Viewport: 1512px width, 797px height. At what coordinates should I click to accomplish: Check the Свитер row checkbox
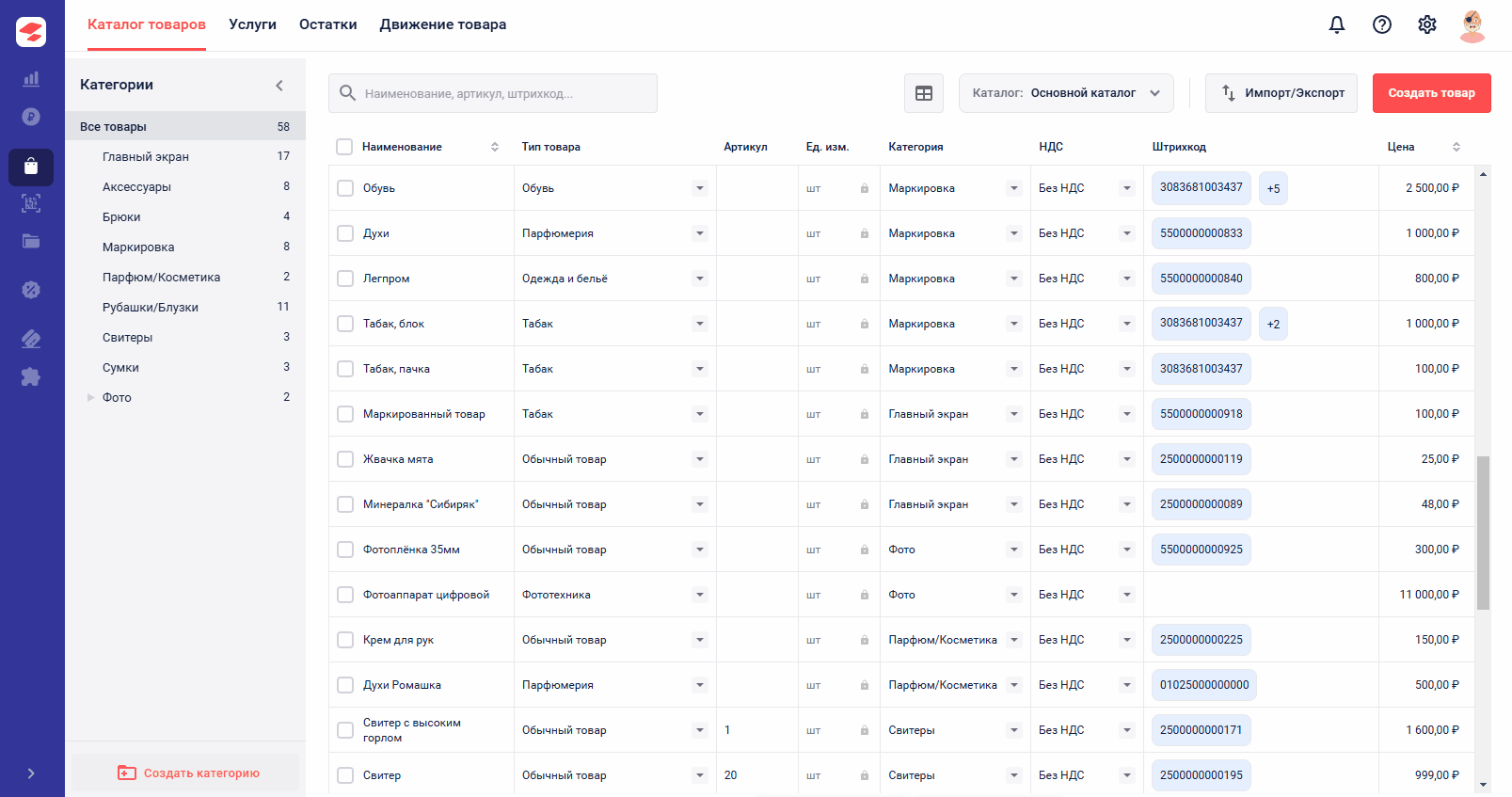point(345,775)
